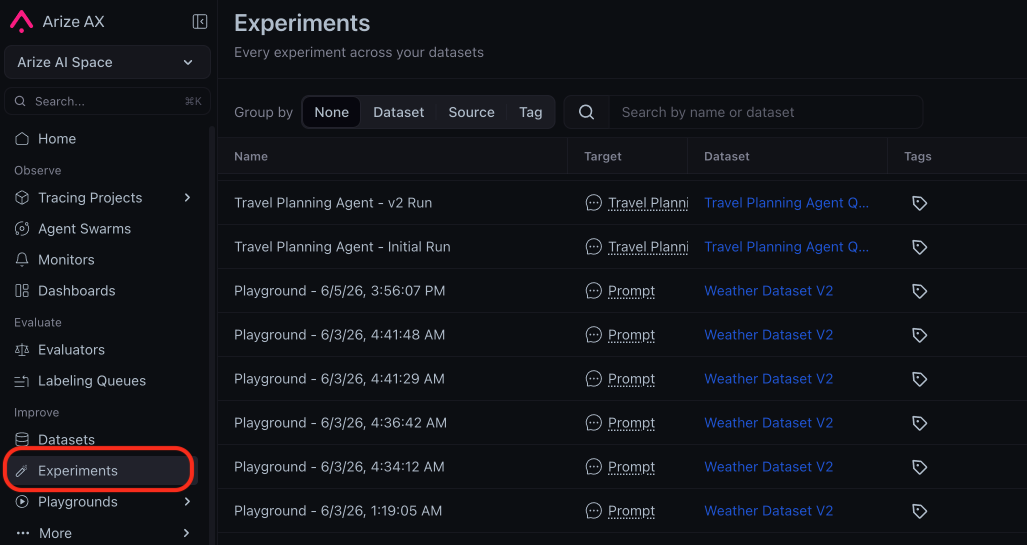This screenshot has width=1027, height=545.
Task: Click the Datasets database icon
Action: 22,440
